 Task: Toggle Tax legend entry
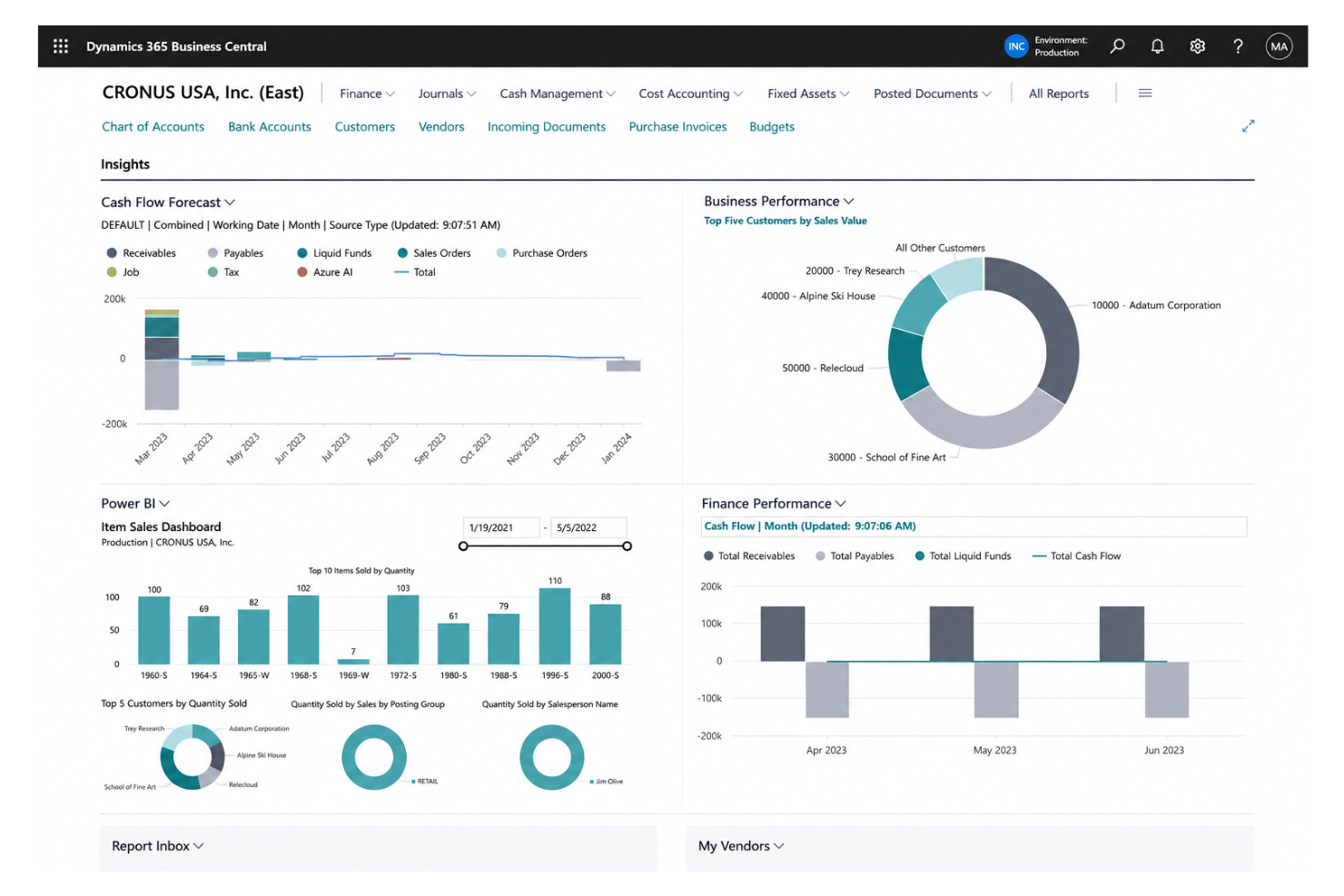point(223,272)
